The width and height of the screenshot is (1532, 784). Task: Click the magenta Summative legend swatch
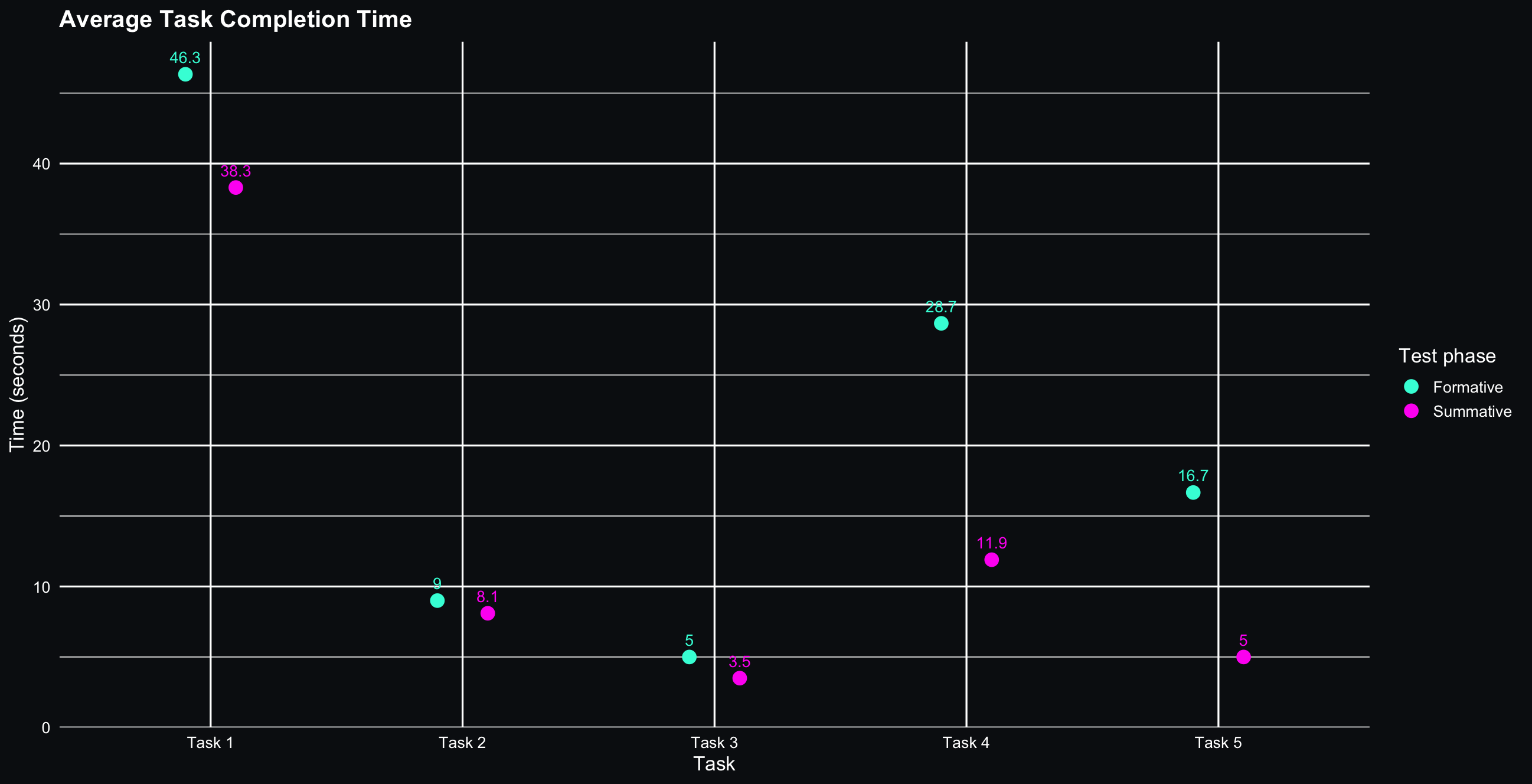pos(1410,411)
